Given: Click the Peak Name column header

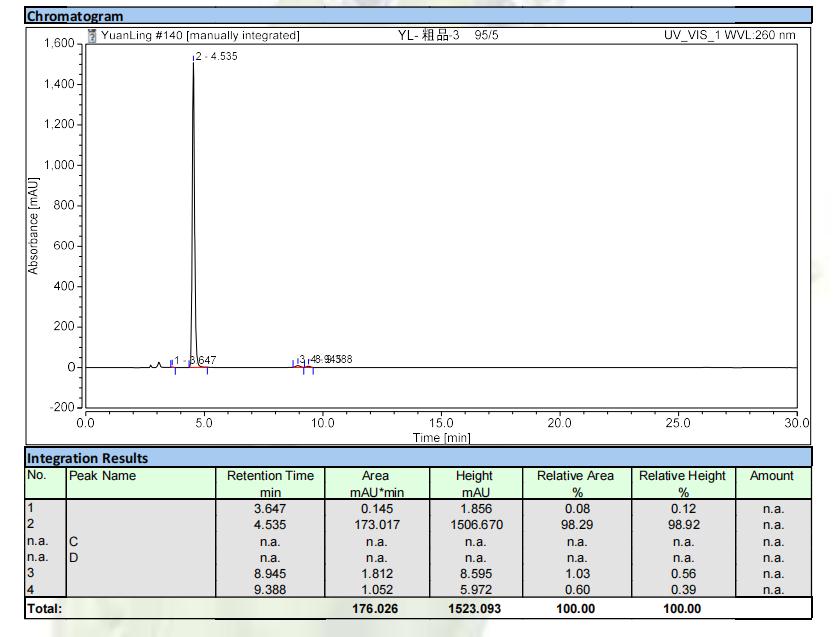Looking at the screenshot, I should [x=101, y=476].
